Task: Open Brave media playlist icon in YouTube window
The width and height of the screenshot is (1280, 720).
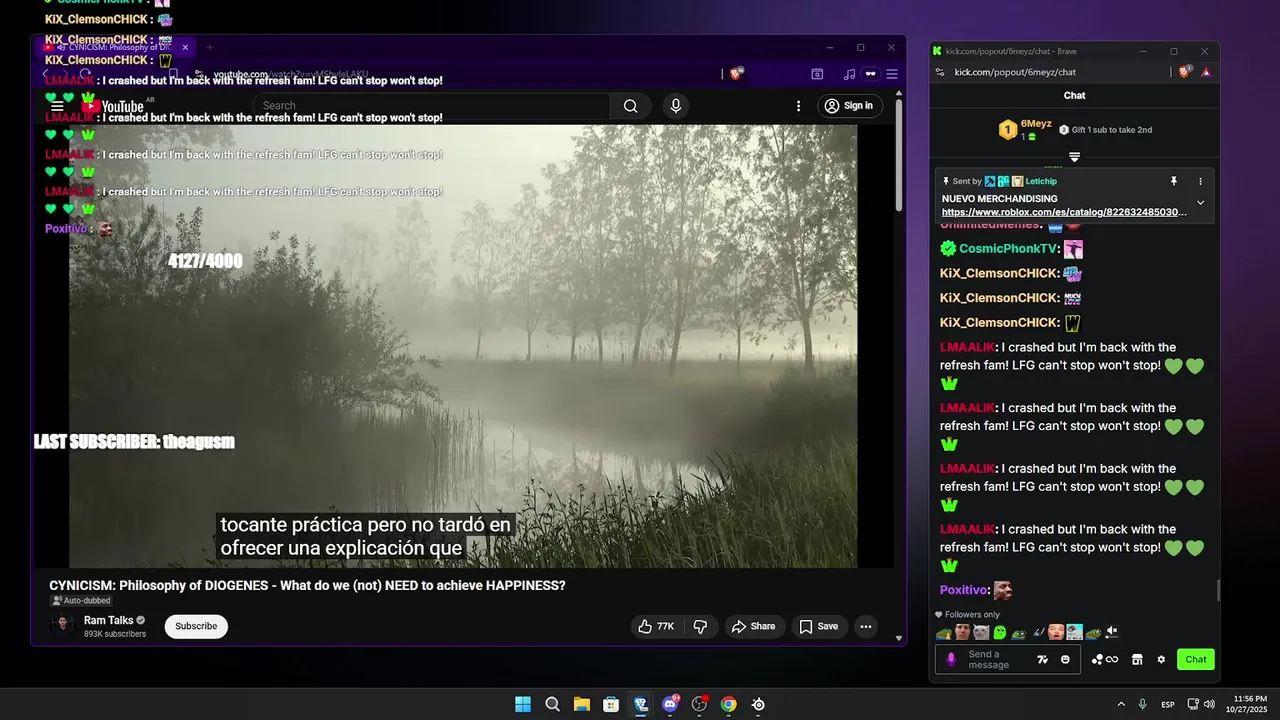Action: [849, 74]
